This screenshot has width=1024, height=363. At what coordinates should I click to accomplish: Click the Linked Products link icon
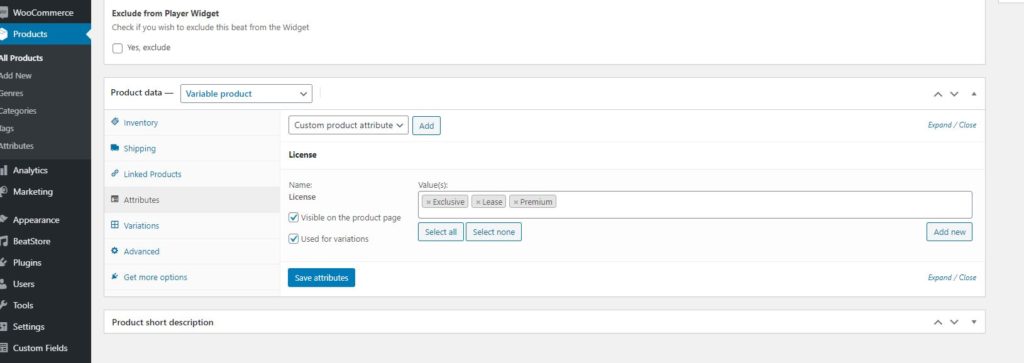point(115,174)
